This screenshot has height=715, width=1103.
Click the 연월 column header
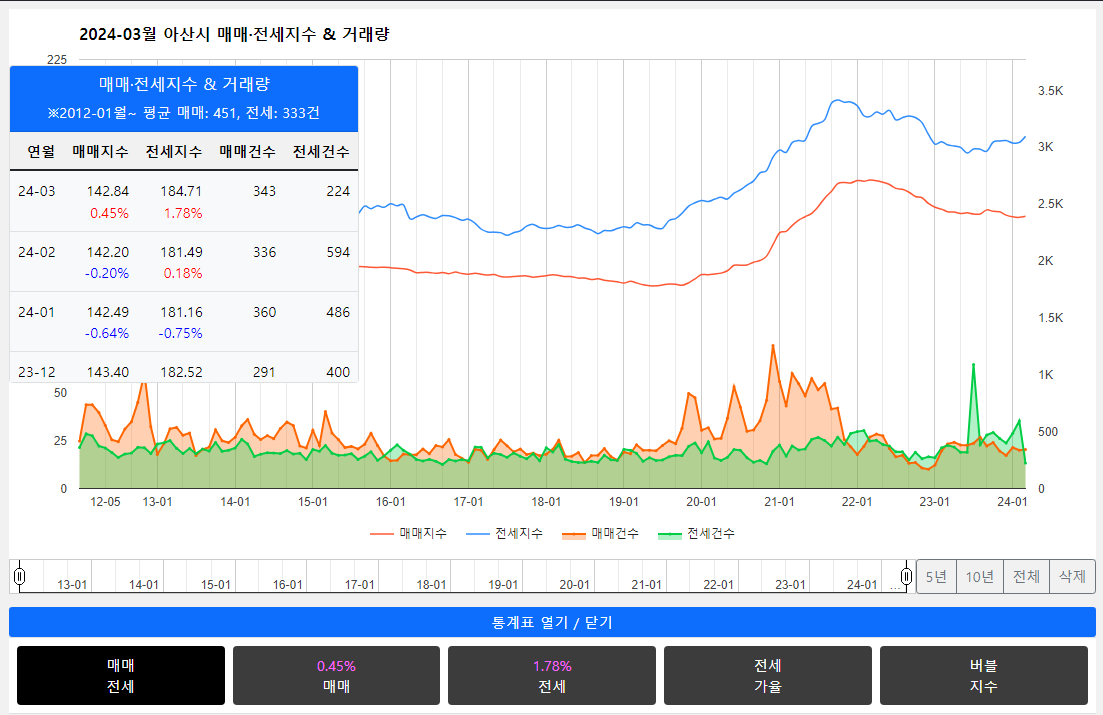click(41, 151)
